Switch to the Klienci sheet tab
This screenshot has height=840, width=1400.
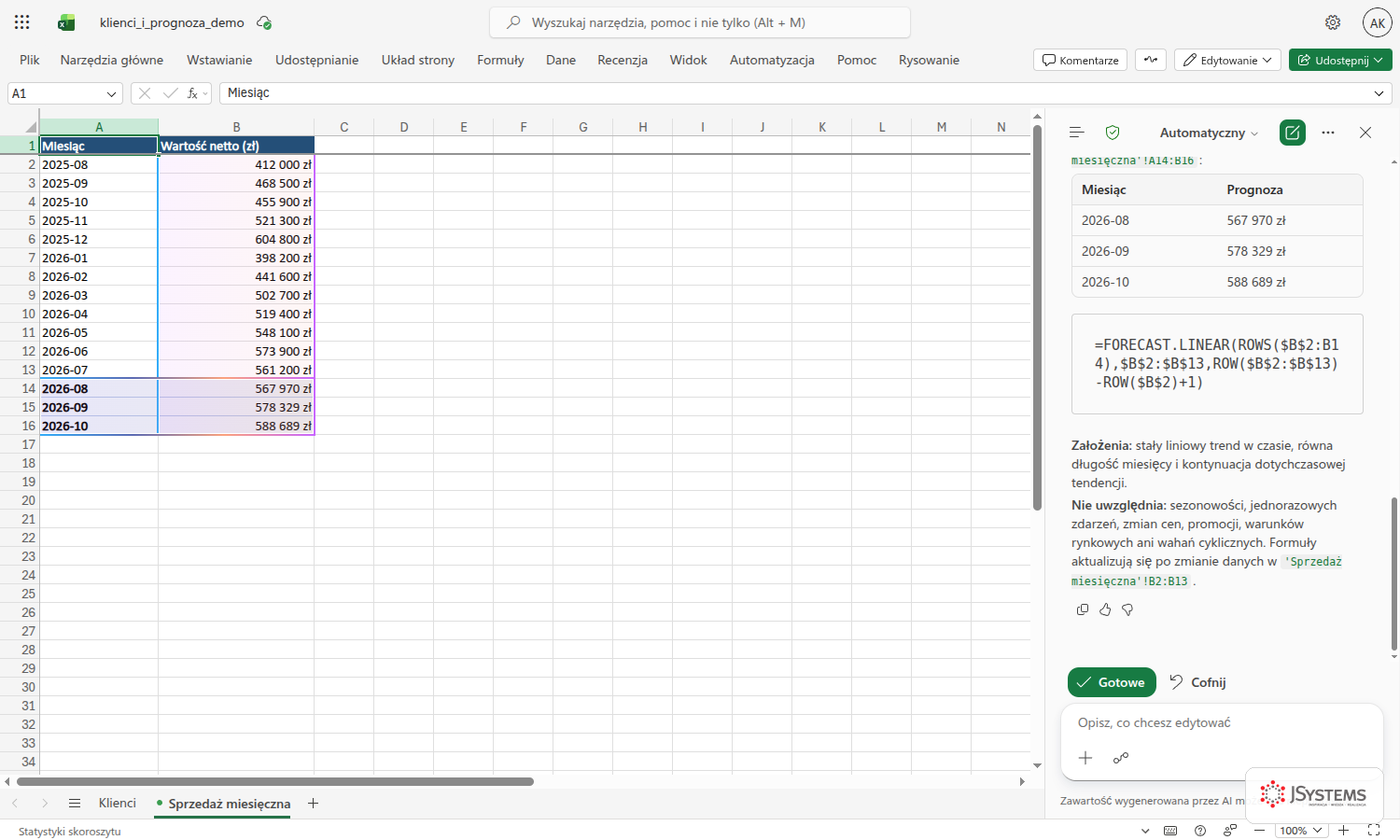coord(118,803)
